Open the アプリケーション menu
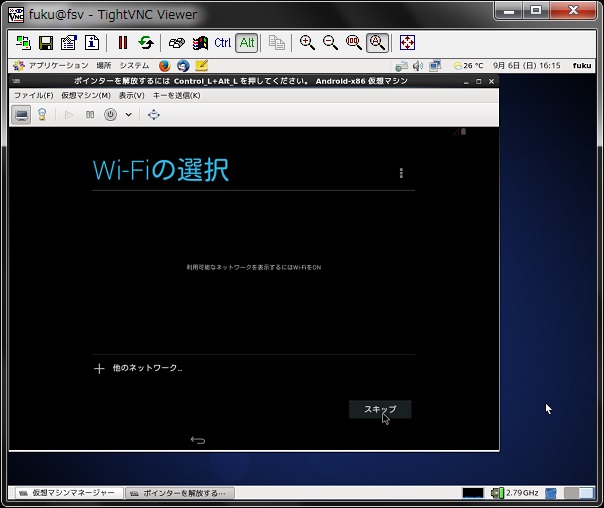This screenshot has height=508, width=604. pyautogui.click(x=51, y=65)
